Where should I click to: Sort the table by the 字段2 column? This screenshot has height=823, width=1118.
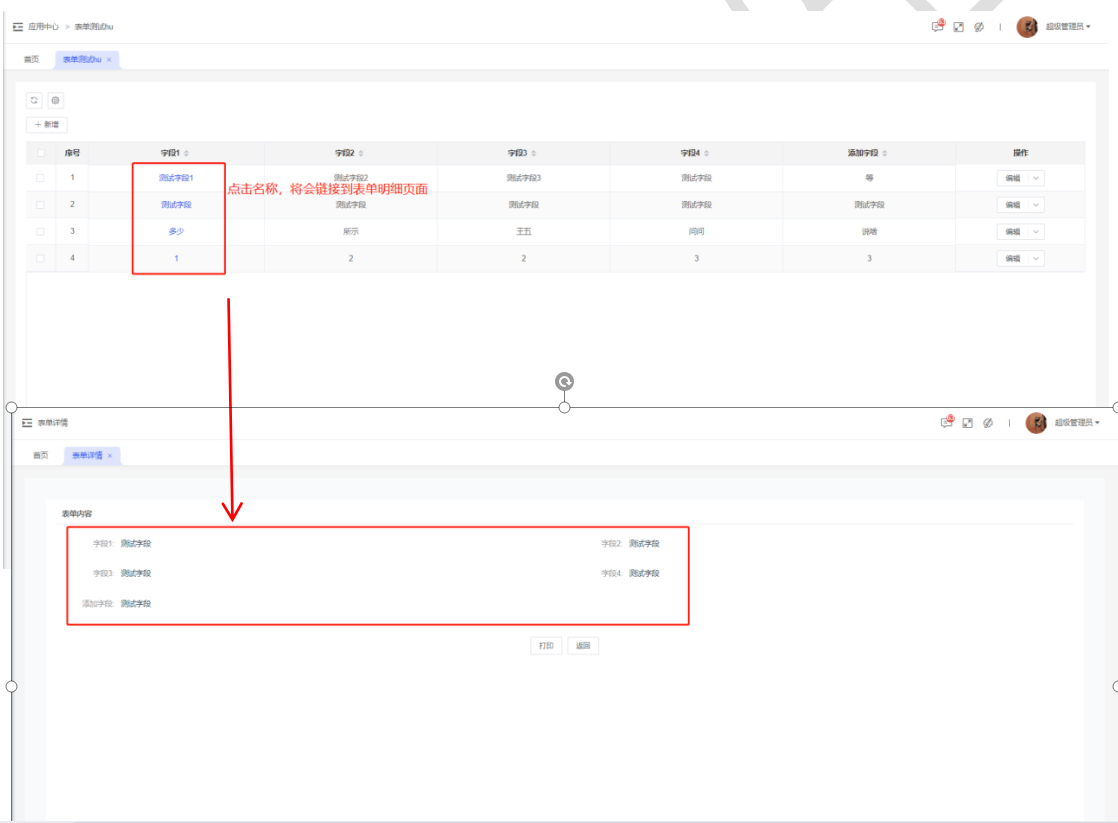point(361,153)
